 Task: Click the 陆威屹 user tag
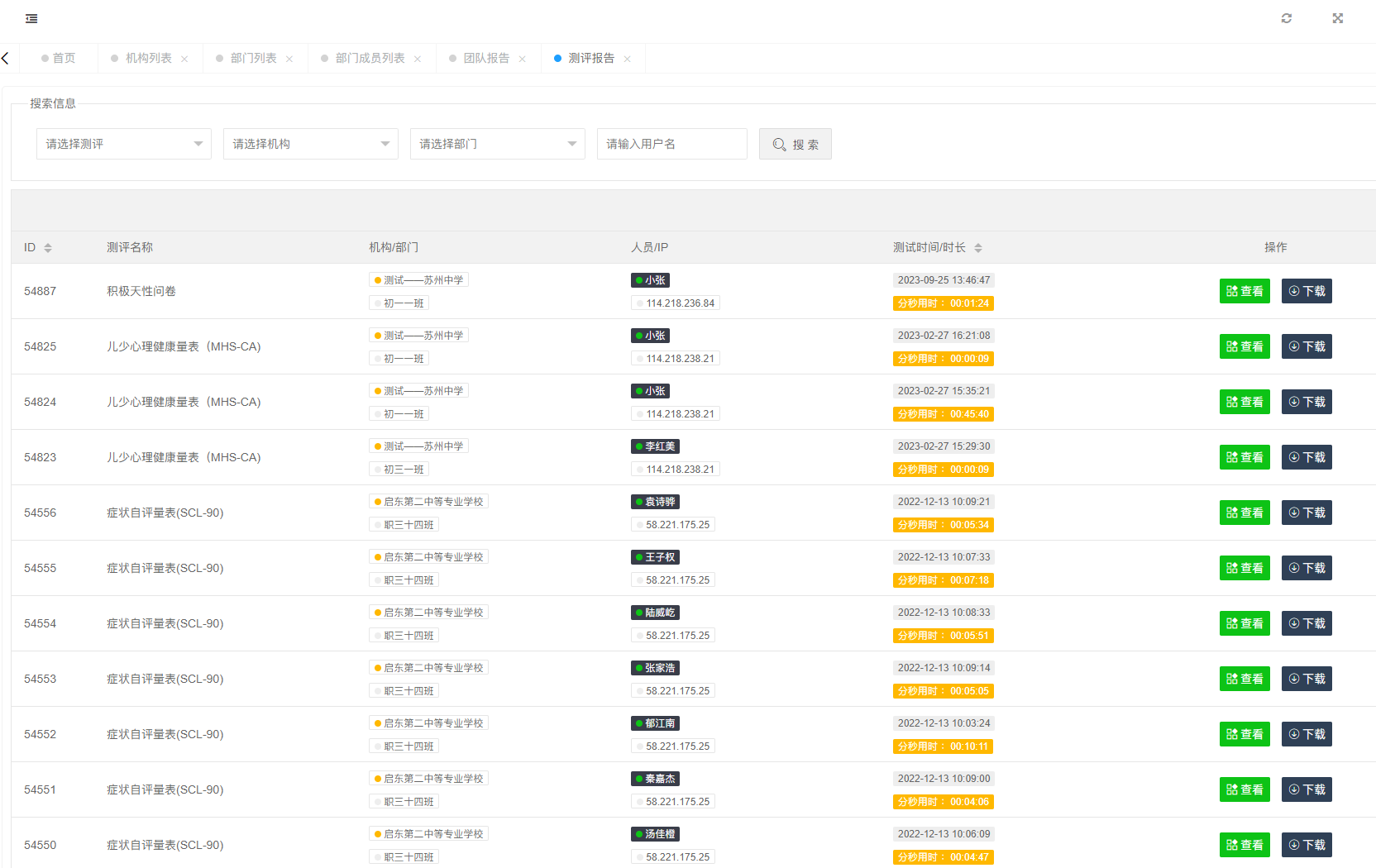click(x=655, y=613)
